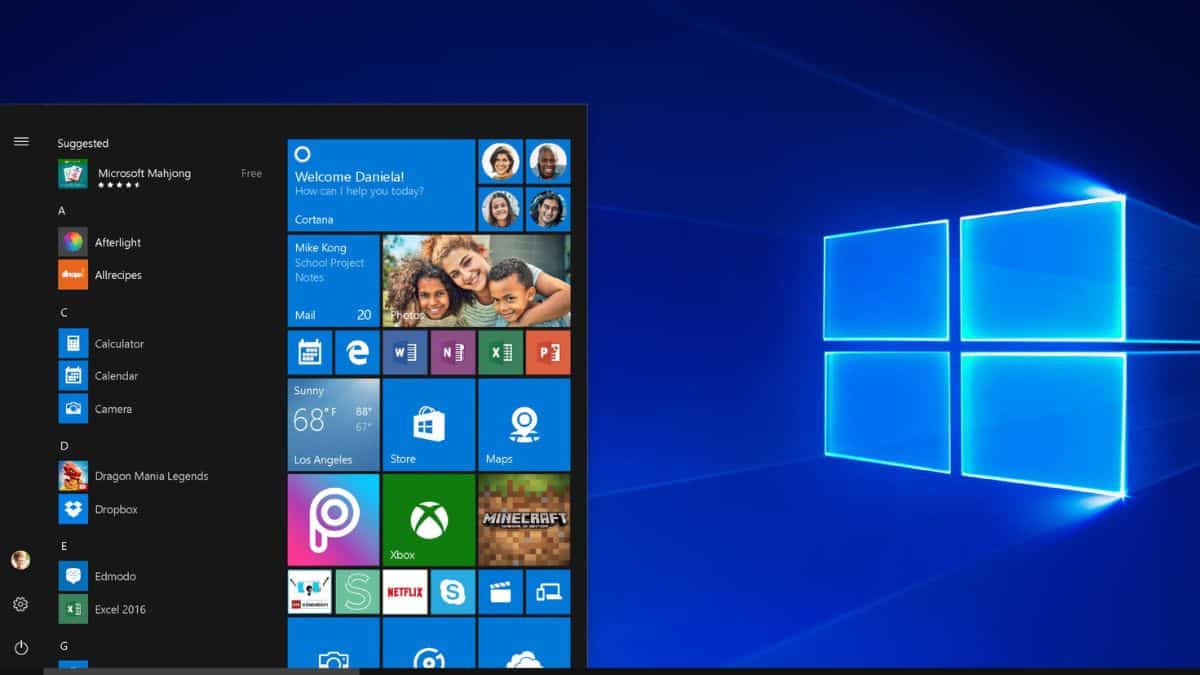Click the letter D group header
The image size is (1200, 675).
pos(64,446)
